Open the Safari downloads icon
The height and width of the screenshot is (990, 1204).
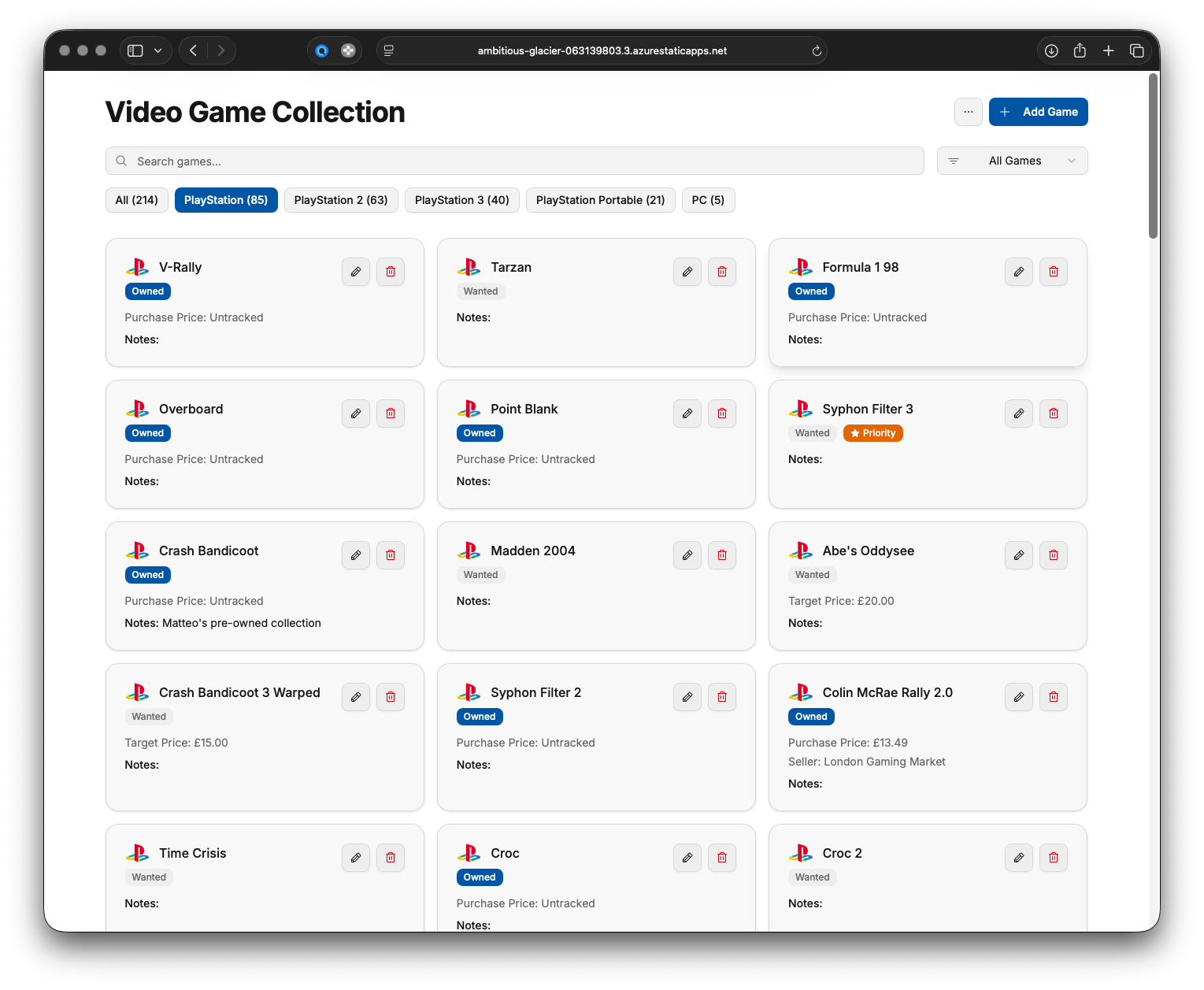(1051, 50)
